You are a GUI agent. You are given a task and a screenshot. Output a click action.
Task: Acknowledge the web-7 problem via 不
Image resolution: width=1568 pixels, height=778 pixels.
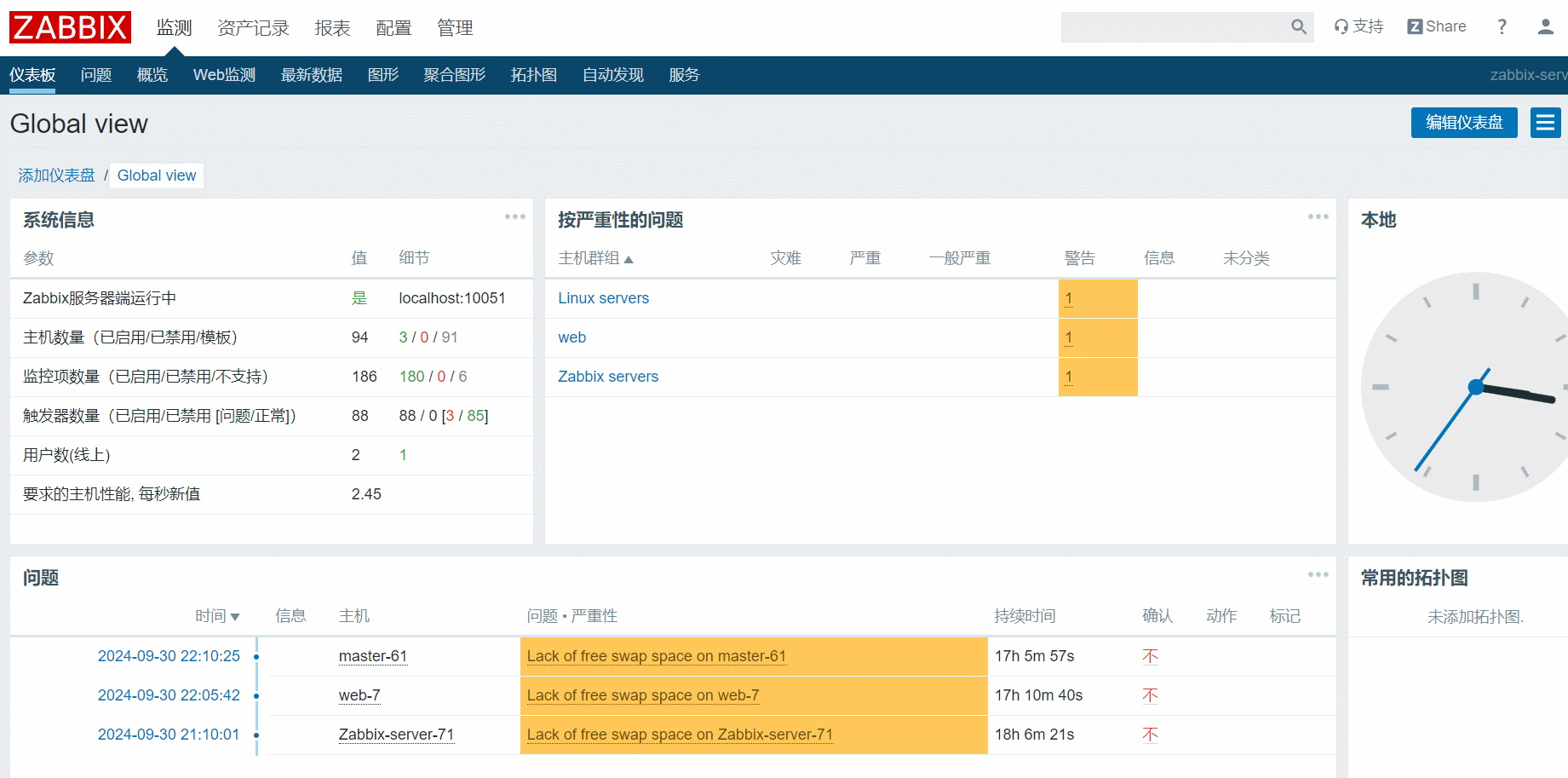coord(1150,695)
